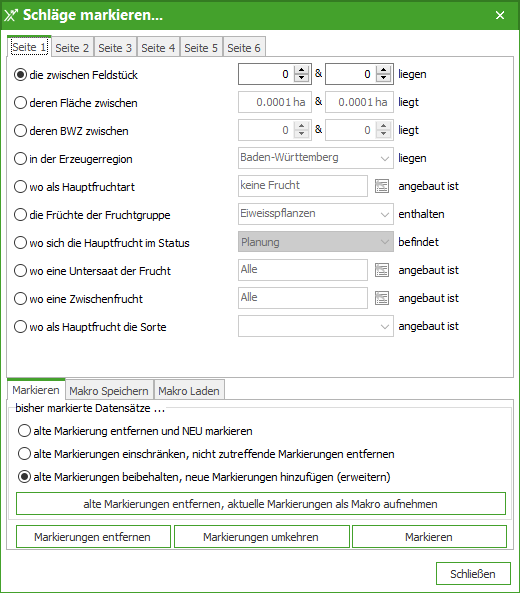Switch to the Seite 1 tab
This screenshot has width=520, height=593.
pyautogui.click(x=29, y=47)
